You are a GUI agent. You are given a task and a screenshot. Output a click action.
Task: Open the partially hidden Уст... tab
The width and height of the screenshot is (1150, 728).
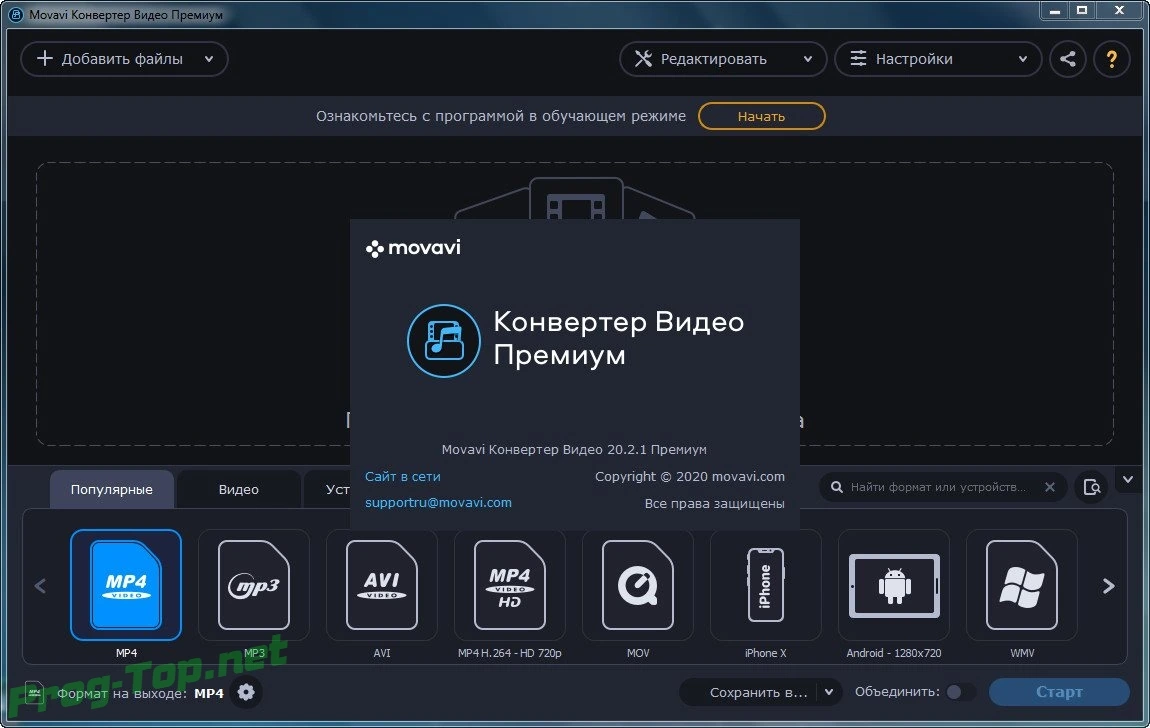pos(328,489)
